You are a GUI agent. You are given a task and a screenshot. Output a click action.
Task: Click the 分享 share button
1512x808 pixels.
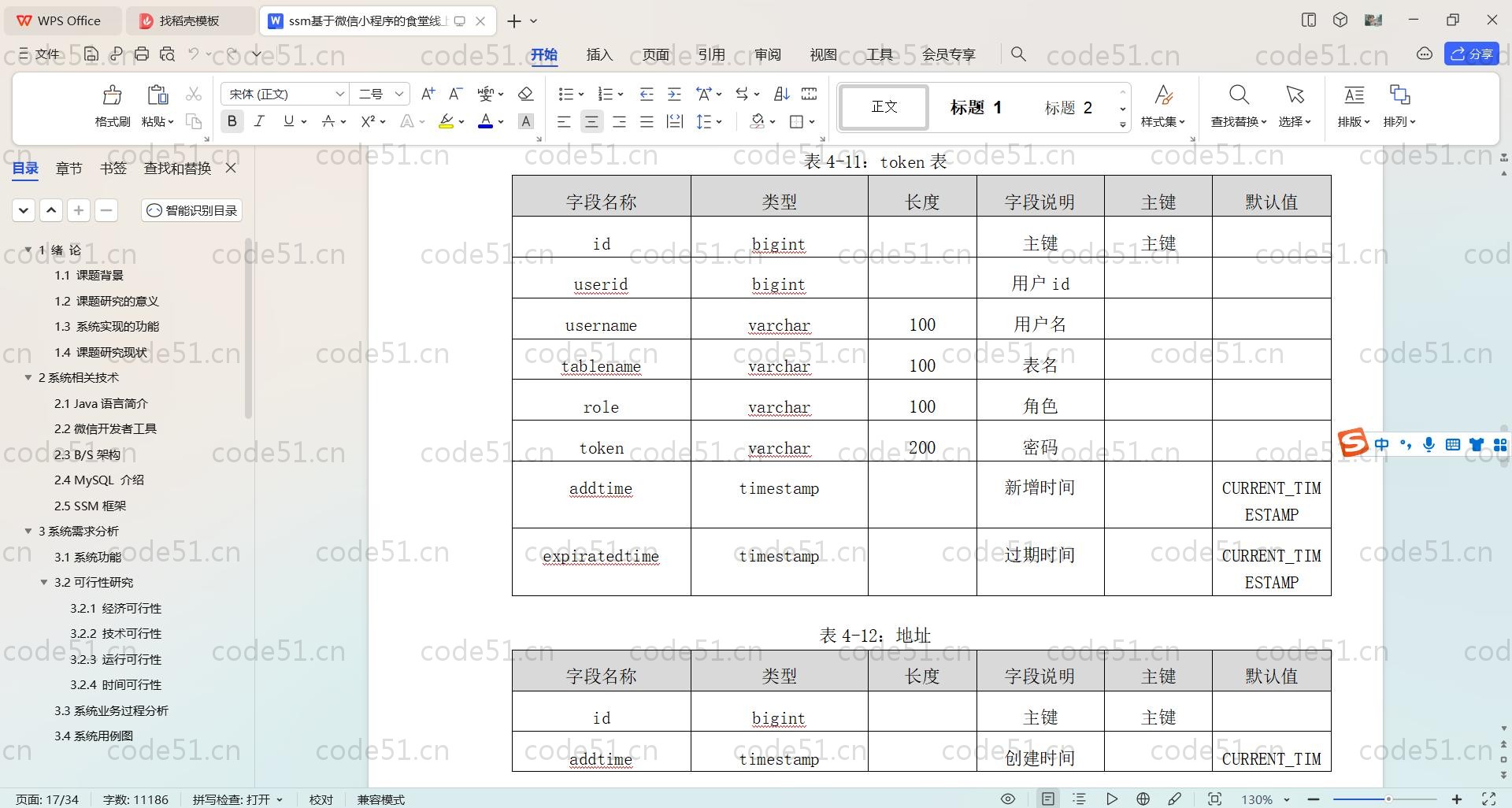pyautogui.click(x=1471, y=54)
